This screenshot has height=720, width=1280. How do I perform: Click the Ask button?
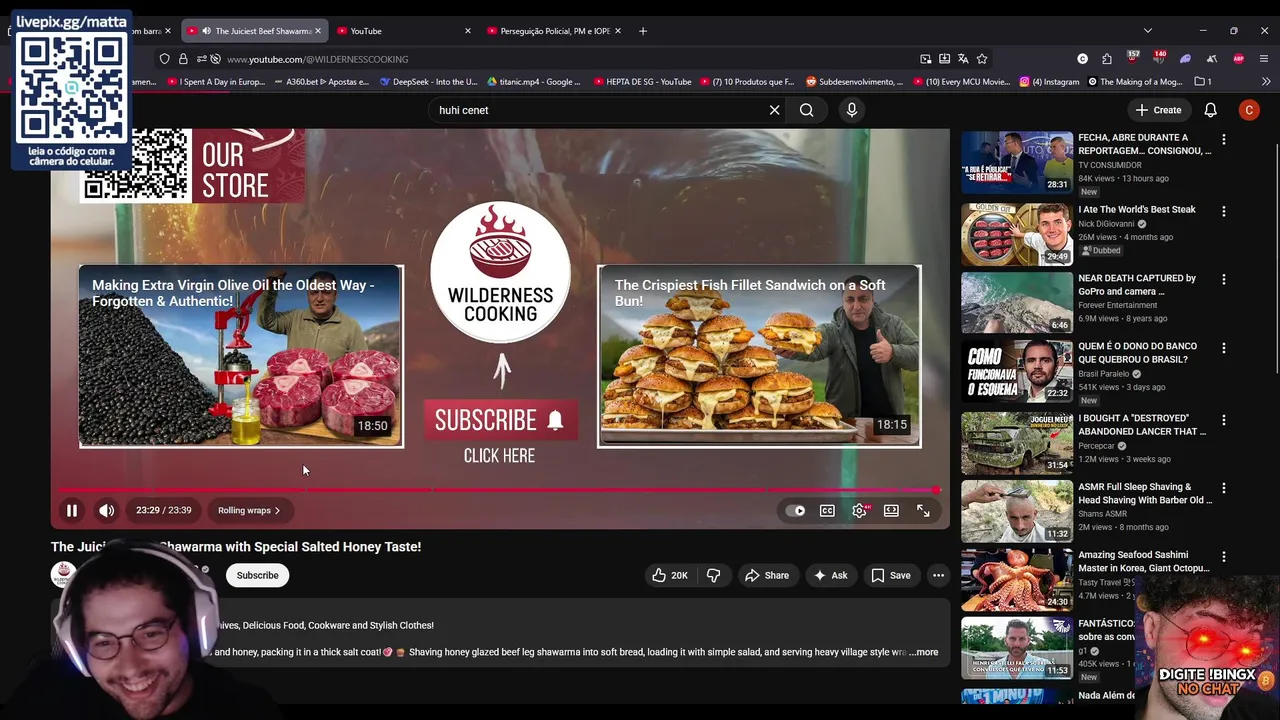[831, 575]
